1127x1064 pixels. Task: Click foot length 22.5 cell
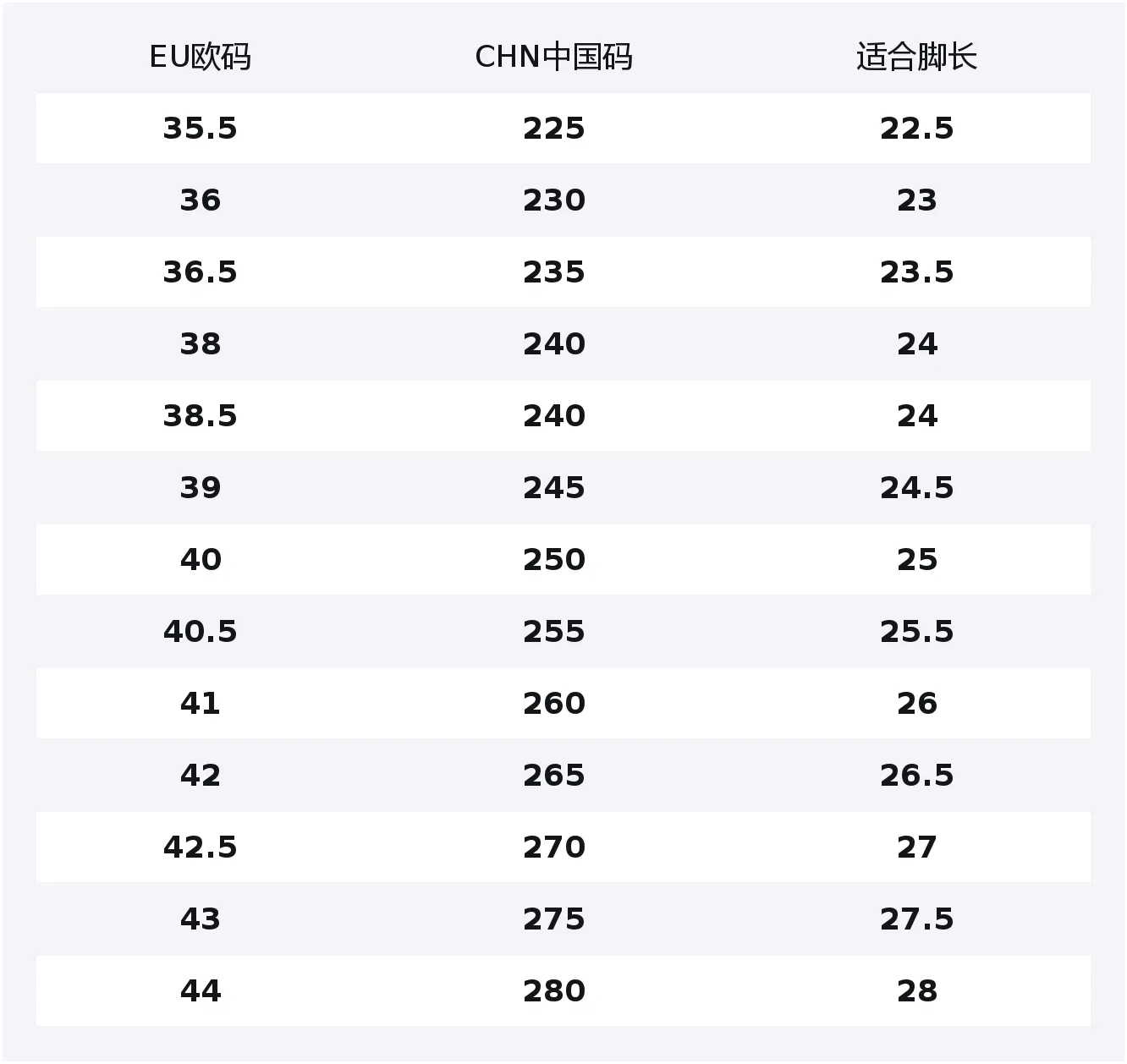click(917, 129)
